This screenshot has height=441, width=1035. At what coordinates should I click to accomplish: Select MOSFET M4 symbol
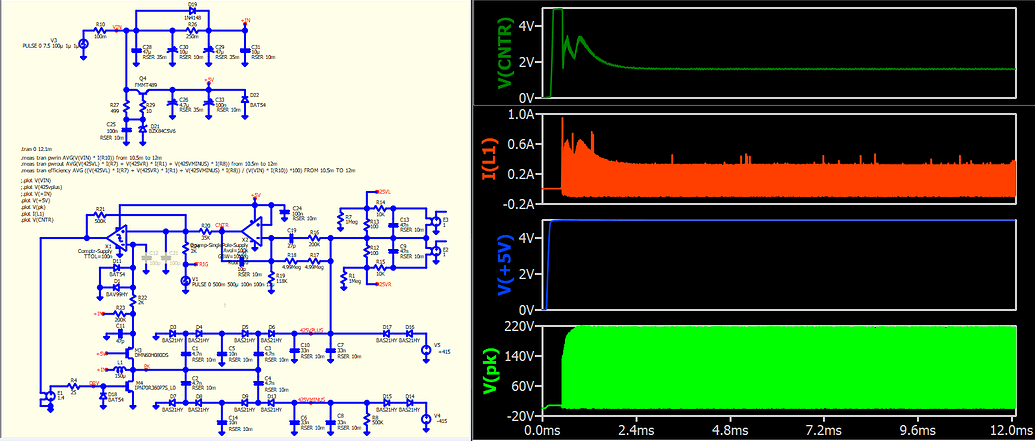tap(131, 385)
